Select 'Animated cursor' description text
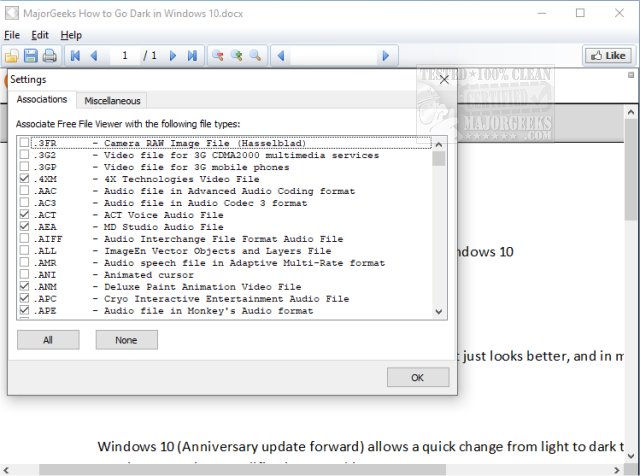This screenshot has width=640, height=476. coord(149,275)
